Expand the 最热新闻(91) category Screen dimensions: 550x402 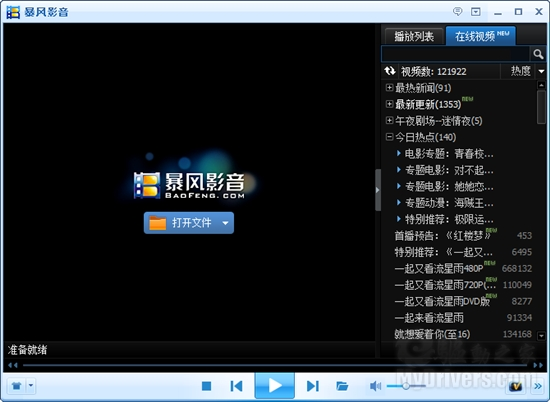point(389,87)
